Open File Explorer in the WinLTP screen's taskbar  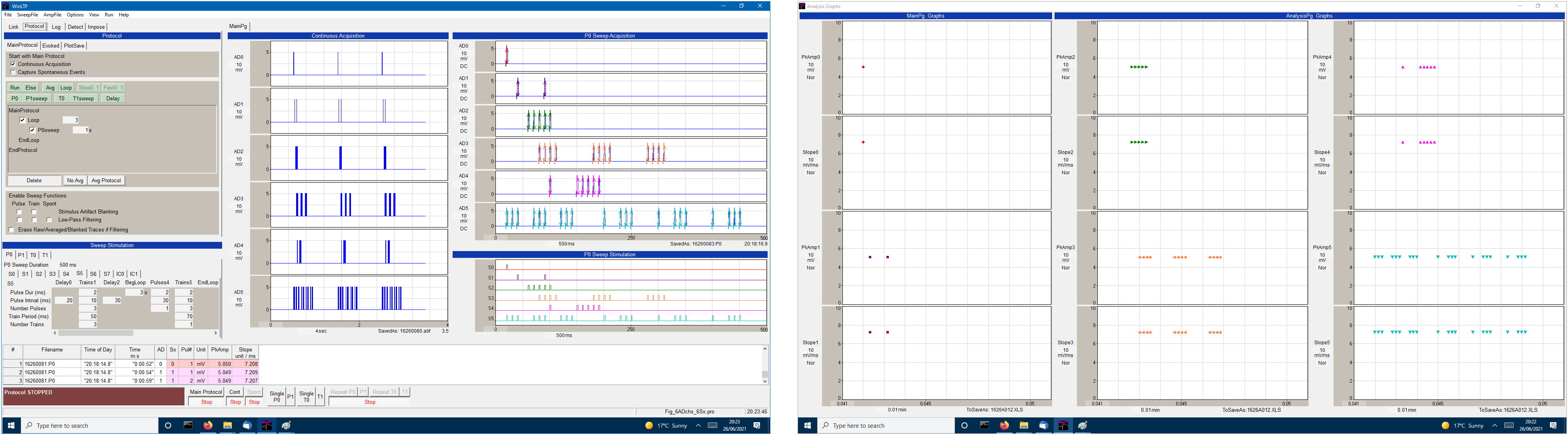click(x=227, y=425)
